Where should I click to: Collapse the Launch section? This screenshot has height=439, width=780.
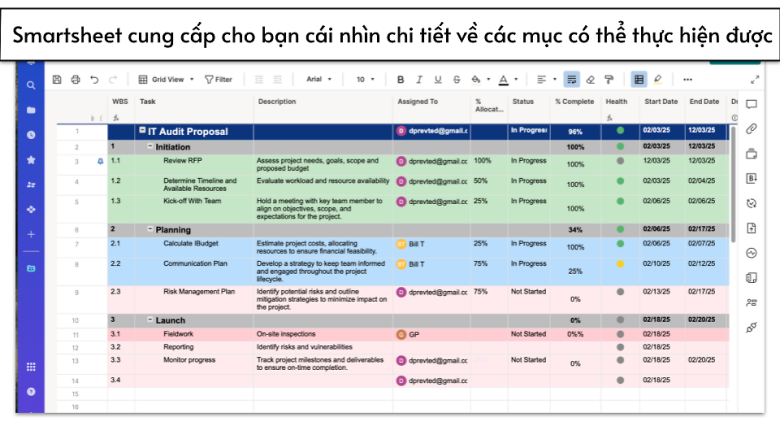coord(150,320)
